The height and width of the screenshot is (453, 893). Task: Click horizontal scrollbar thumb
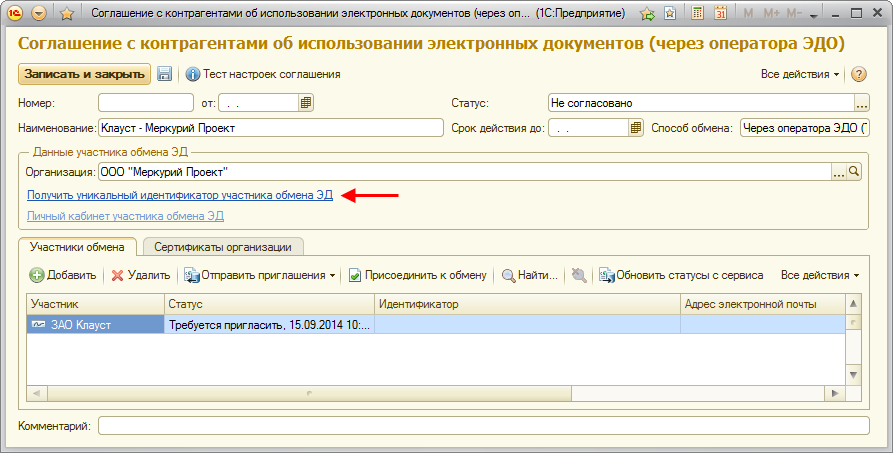[x=309, y=393]
